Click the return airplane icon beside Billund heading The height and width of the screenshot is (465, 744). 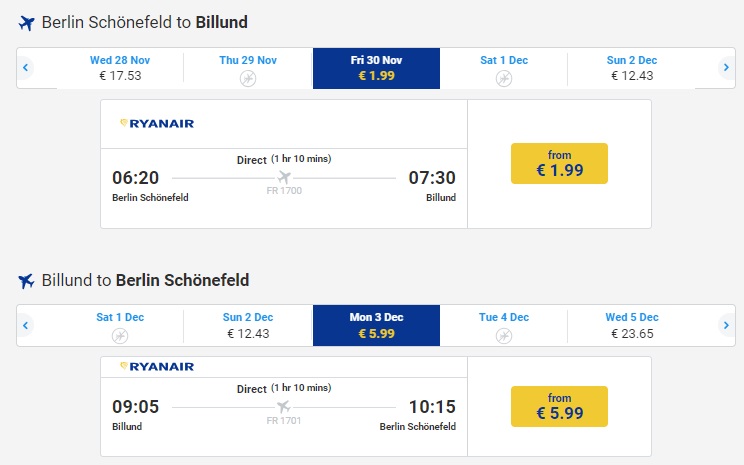27,280
